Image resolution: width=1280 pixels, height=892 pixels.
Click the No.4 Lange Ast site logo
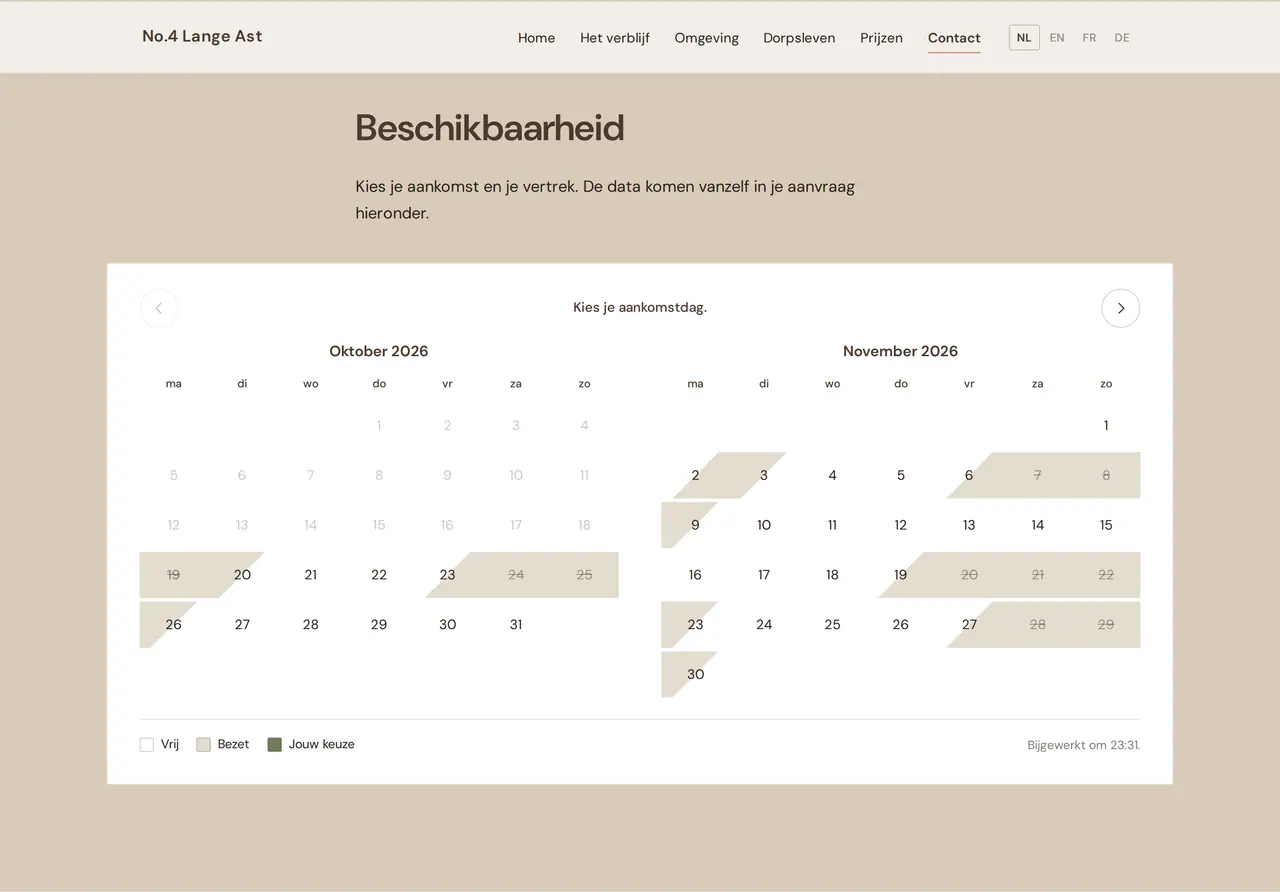[x=202, y=36]
